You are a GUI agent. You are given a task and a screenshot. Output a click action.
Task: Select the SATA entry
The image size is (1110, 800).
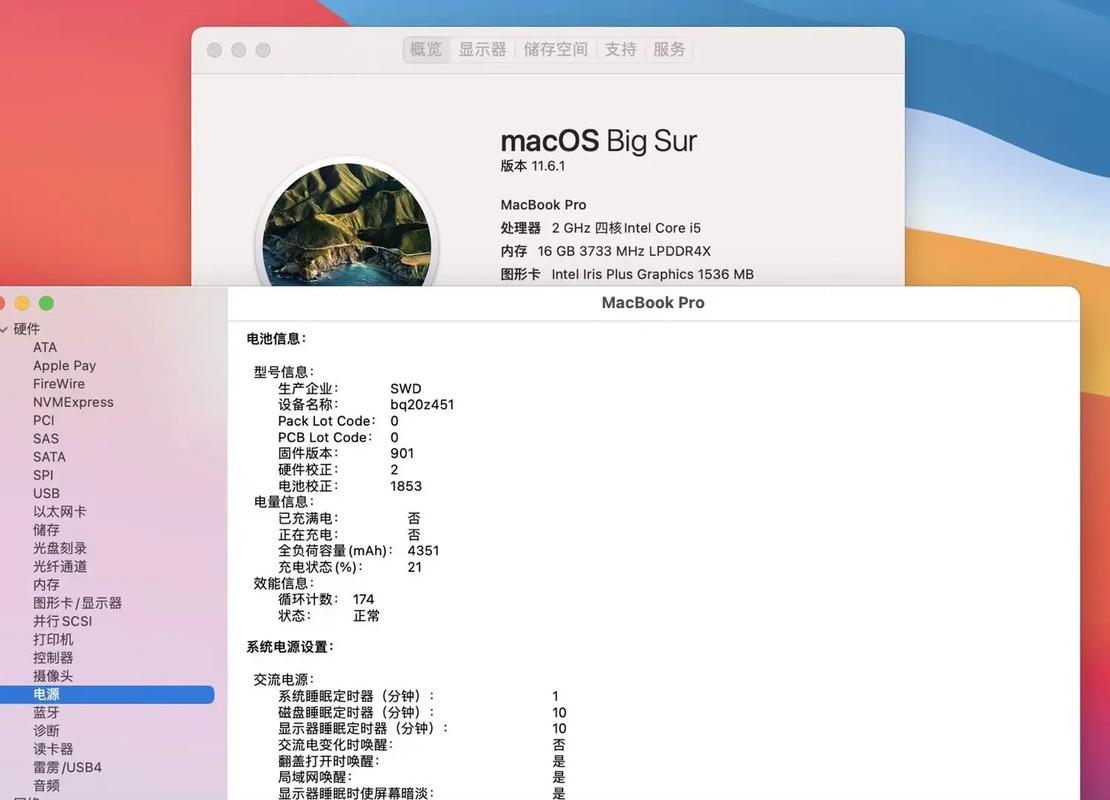pos(47,456)
